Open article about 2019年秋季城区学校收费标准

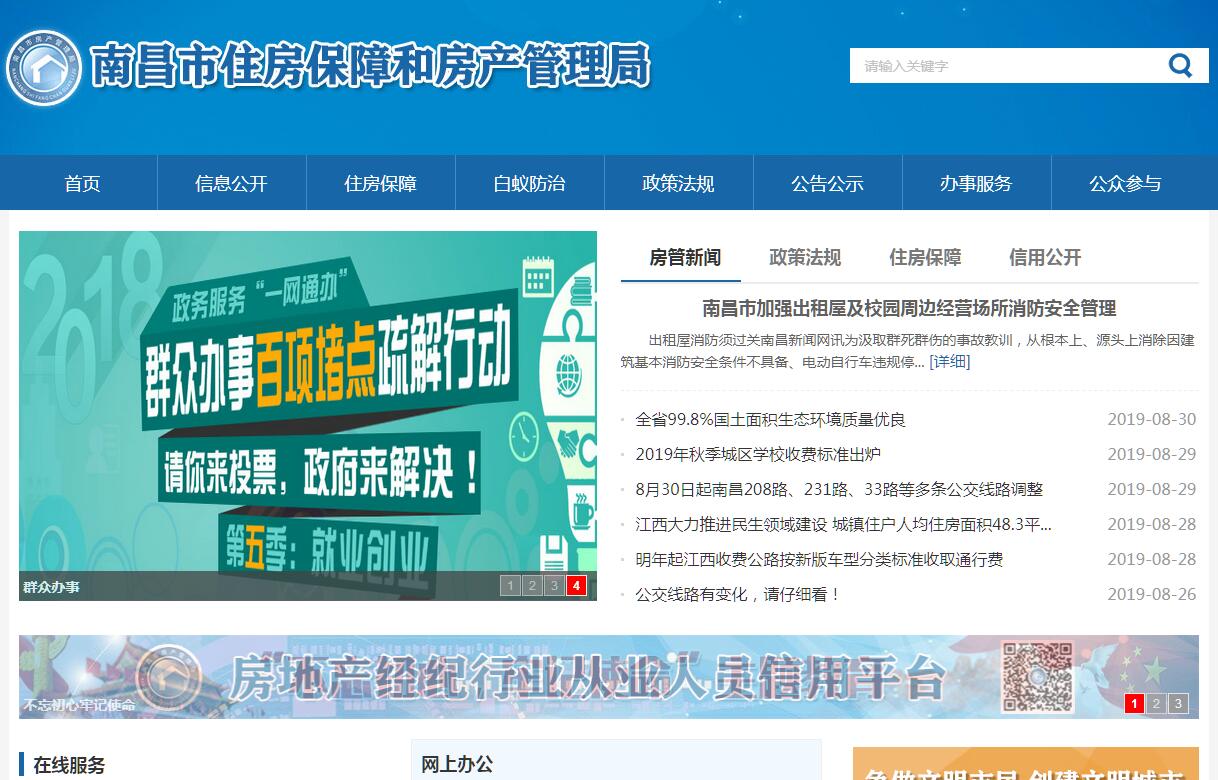[x=758, y=454]
